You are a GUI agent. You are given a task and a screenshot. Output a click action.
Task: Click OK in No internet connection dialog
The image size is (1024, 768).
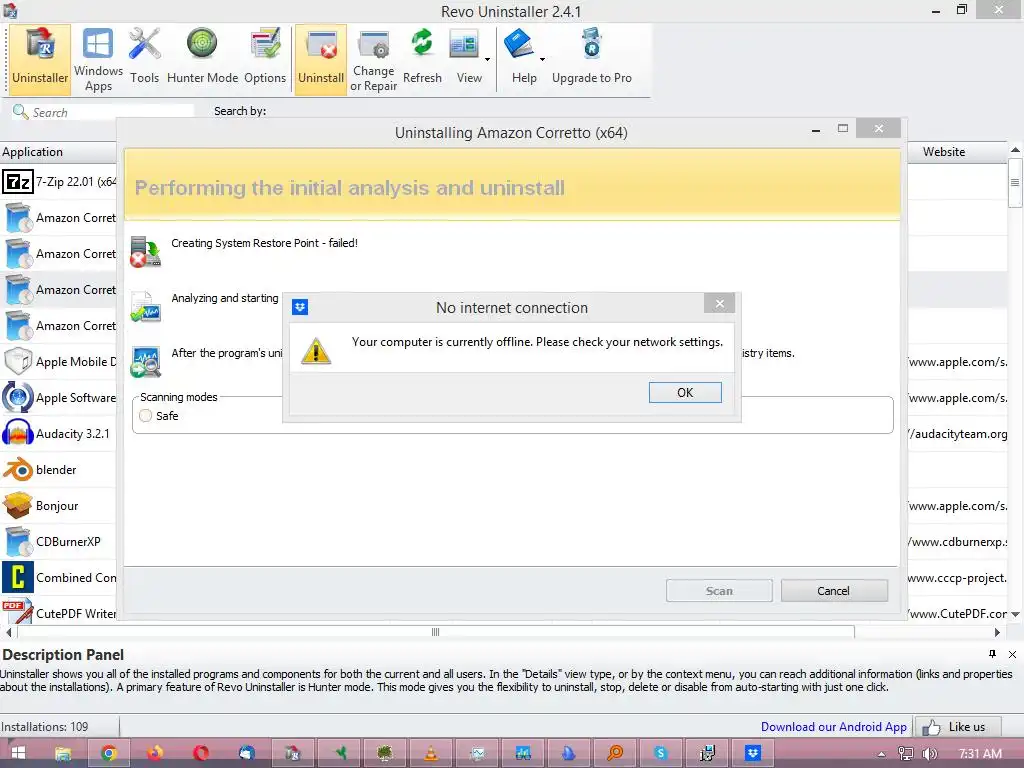pos(685,392)
